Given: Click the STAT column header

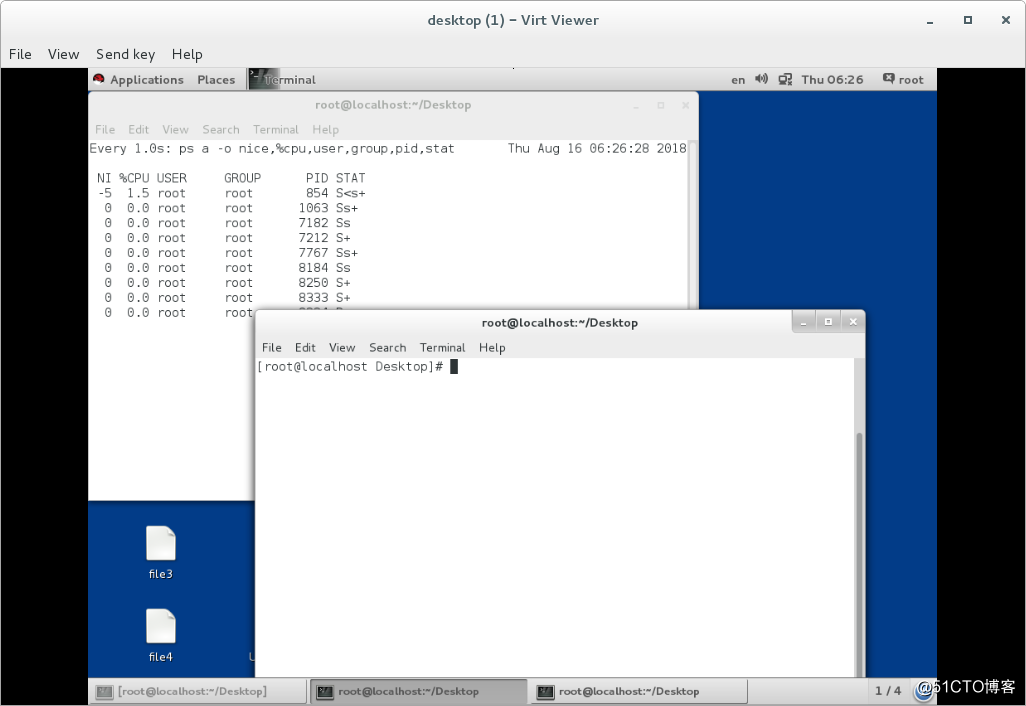Looking at the screenshot, I should click(x=351, y=178).
